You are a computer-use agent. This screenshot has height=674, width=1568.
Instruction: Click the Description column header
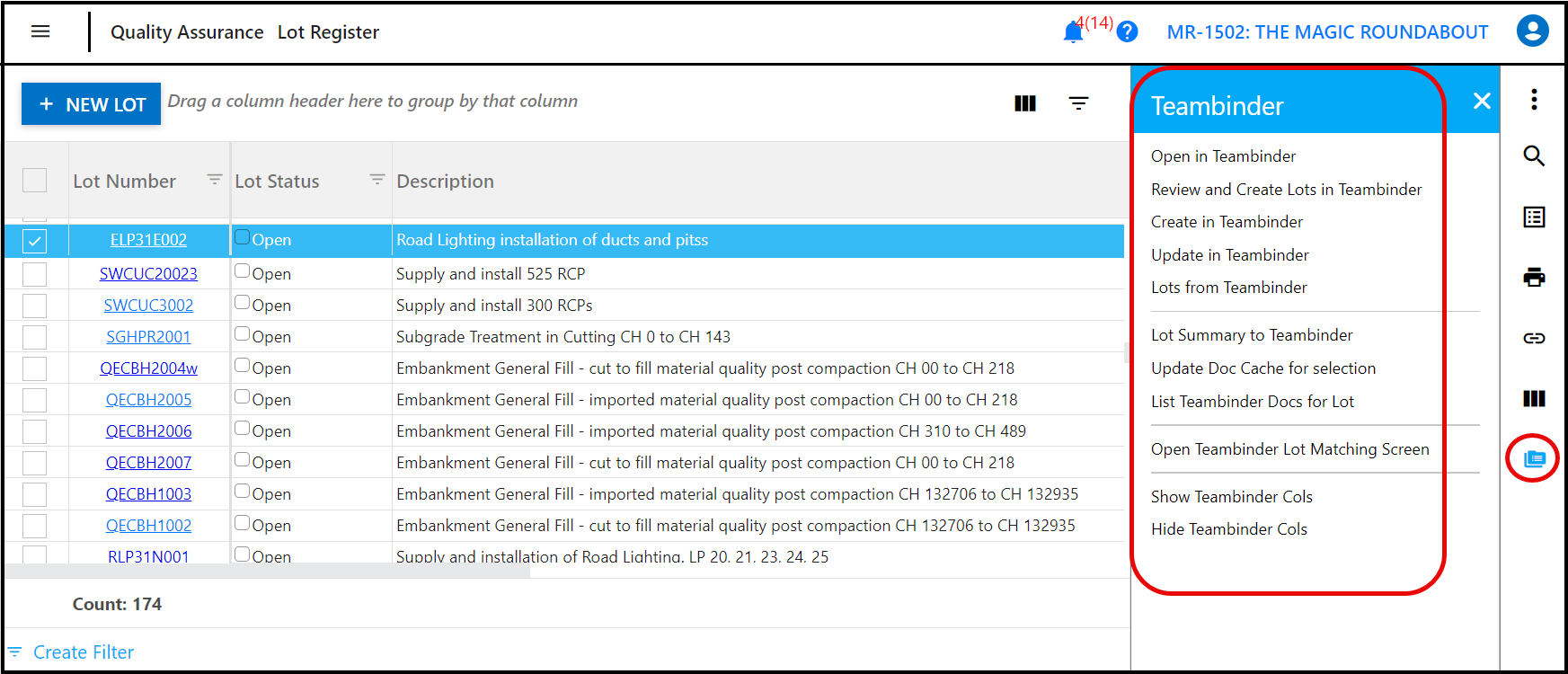445,182
